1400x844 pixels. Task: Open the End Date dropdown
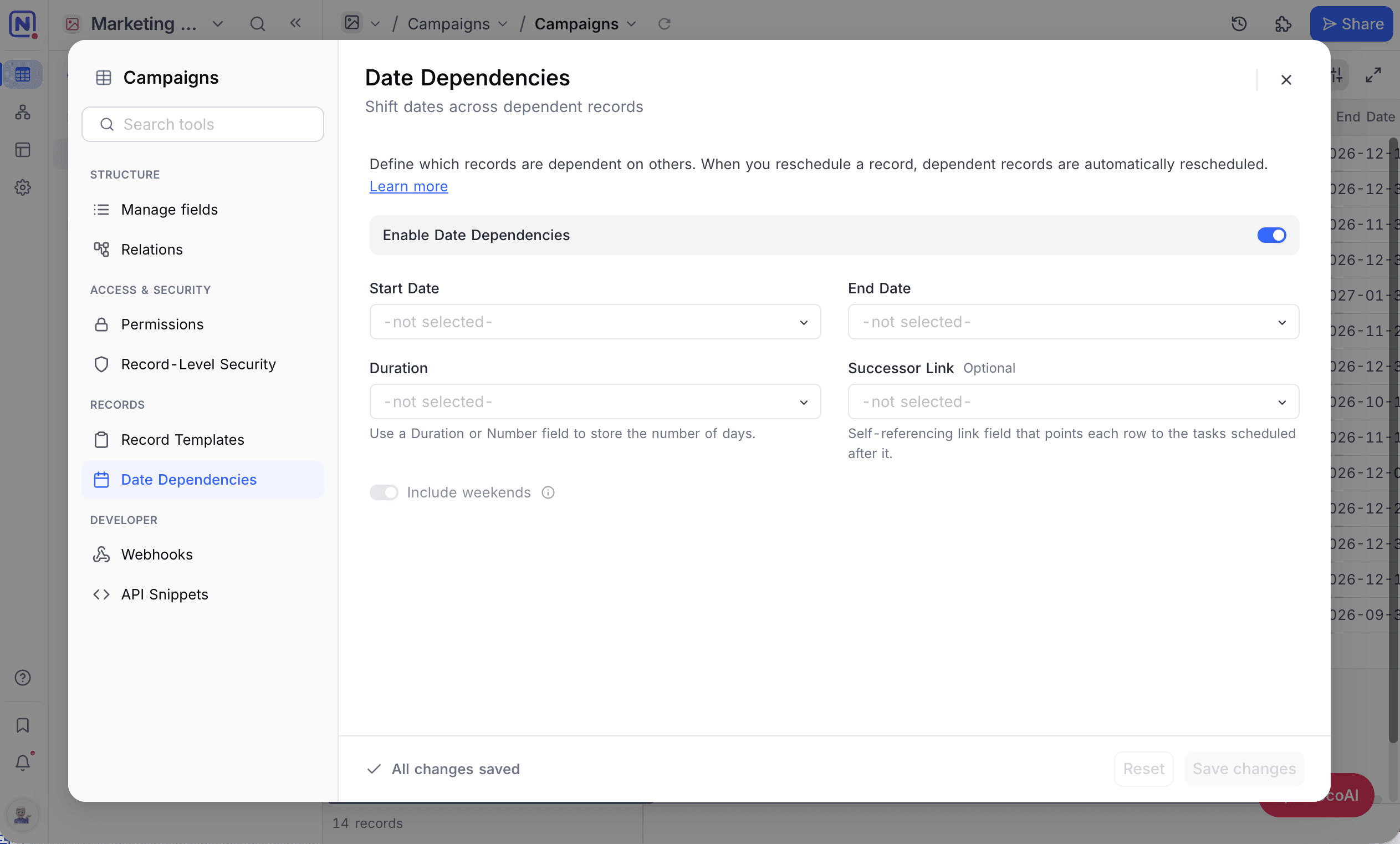[1074, 322]
